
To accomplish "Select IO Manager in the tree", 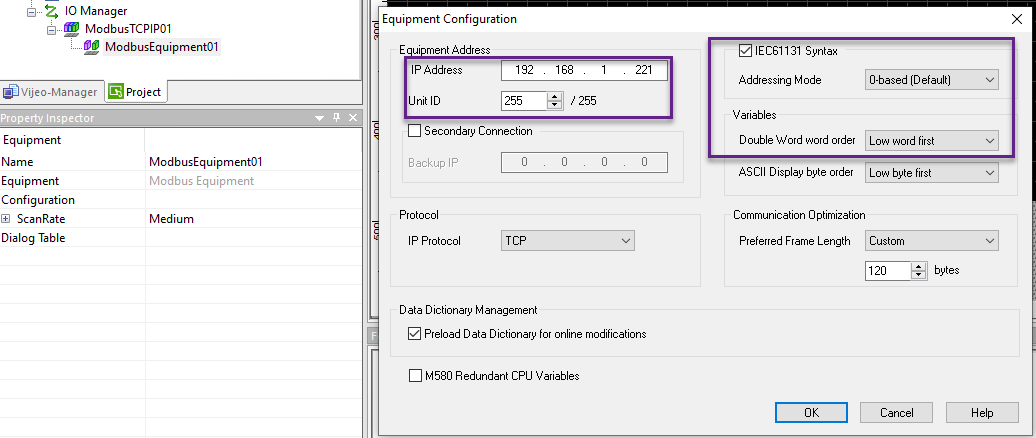I will coord(96,11).
